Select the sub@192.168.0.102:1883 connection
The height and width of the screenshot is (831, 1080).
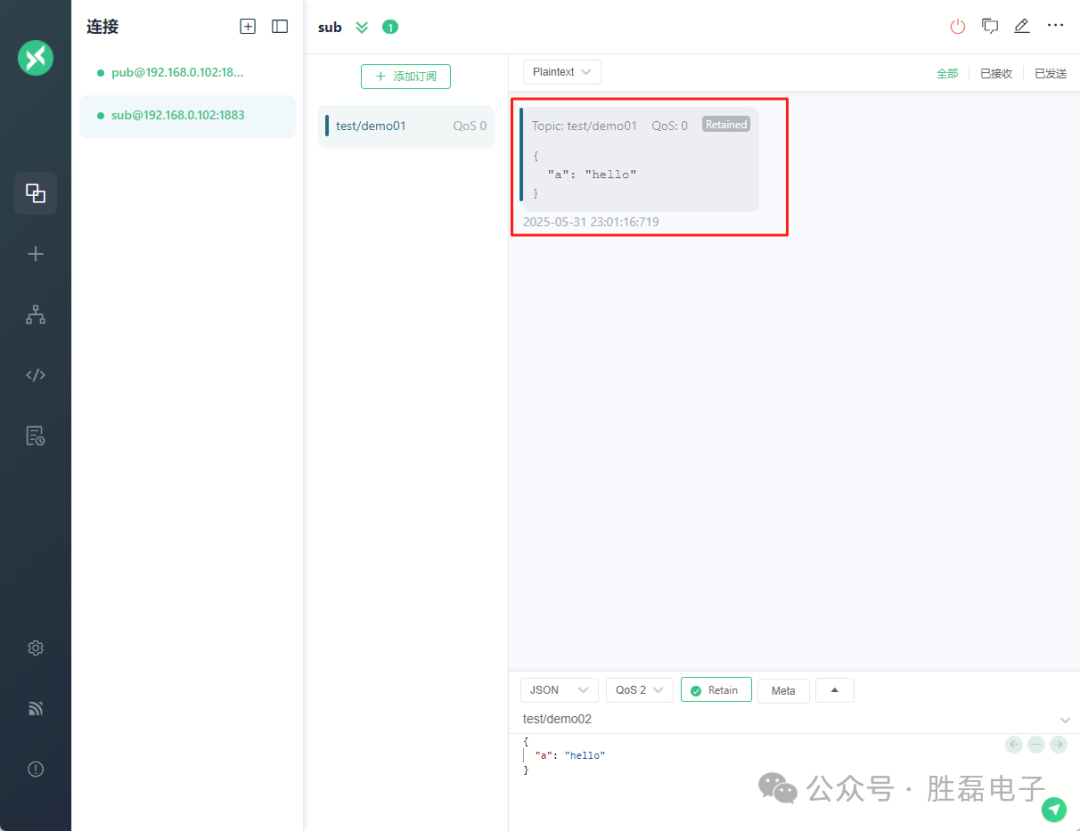tap(187, 115)
